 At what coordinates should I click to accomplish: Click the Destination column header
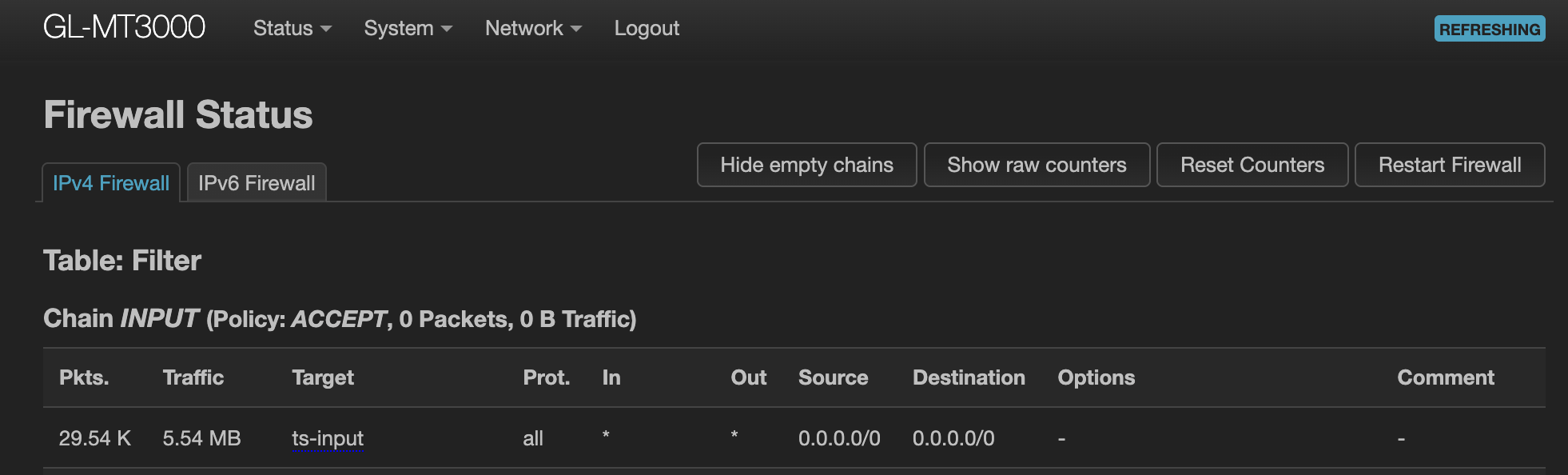click(x=969, y=377)
